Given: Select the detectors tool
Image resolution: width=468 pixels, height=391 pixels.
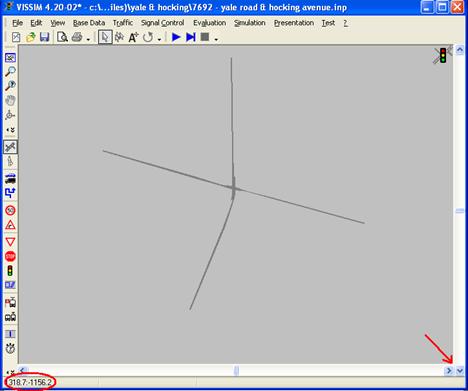Looking at the screenshot, I should (x=10, y=285).
